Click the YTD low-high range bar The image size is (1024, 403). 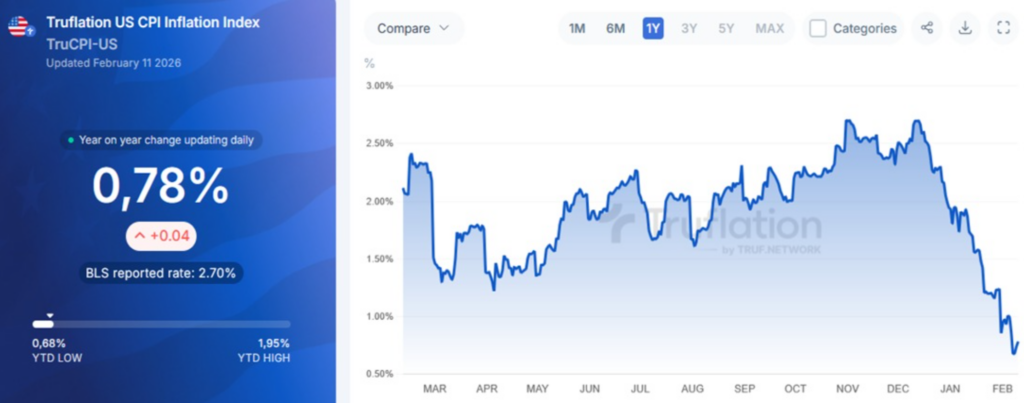click(161, 324)
